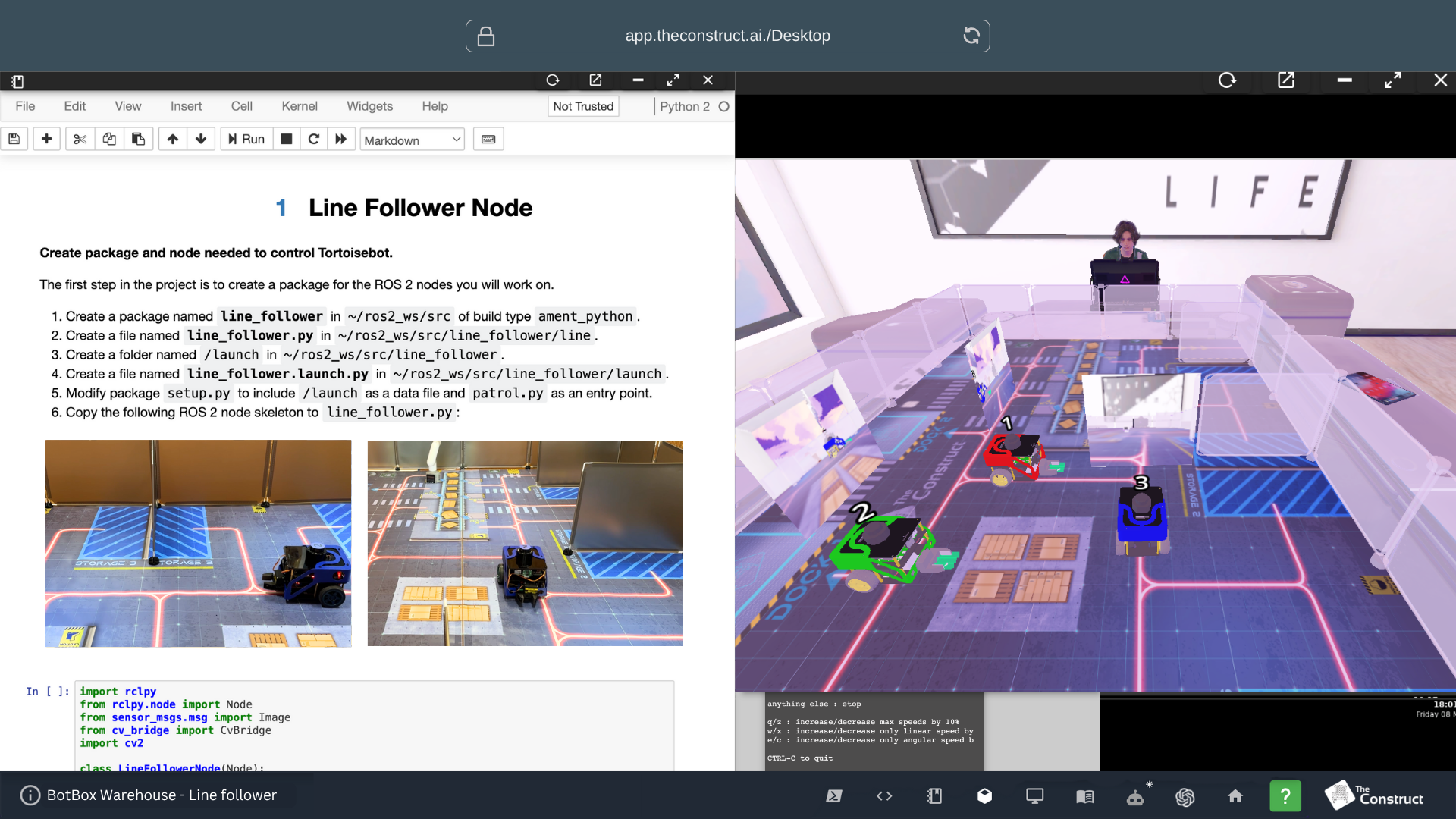Interrupt the kernel stop icon
This screenshot has width=1456, height=819.
point(287,140)
